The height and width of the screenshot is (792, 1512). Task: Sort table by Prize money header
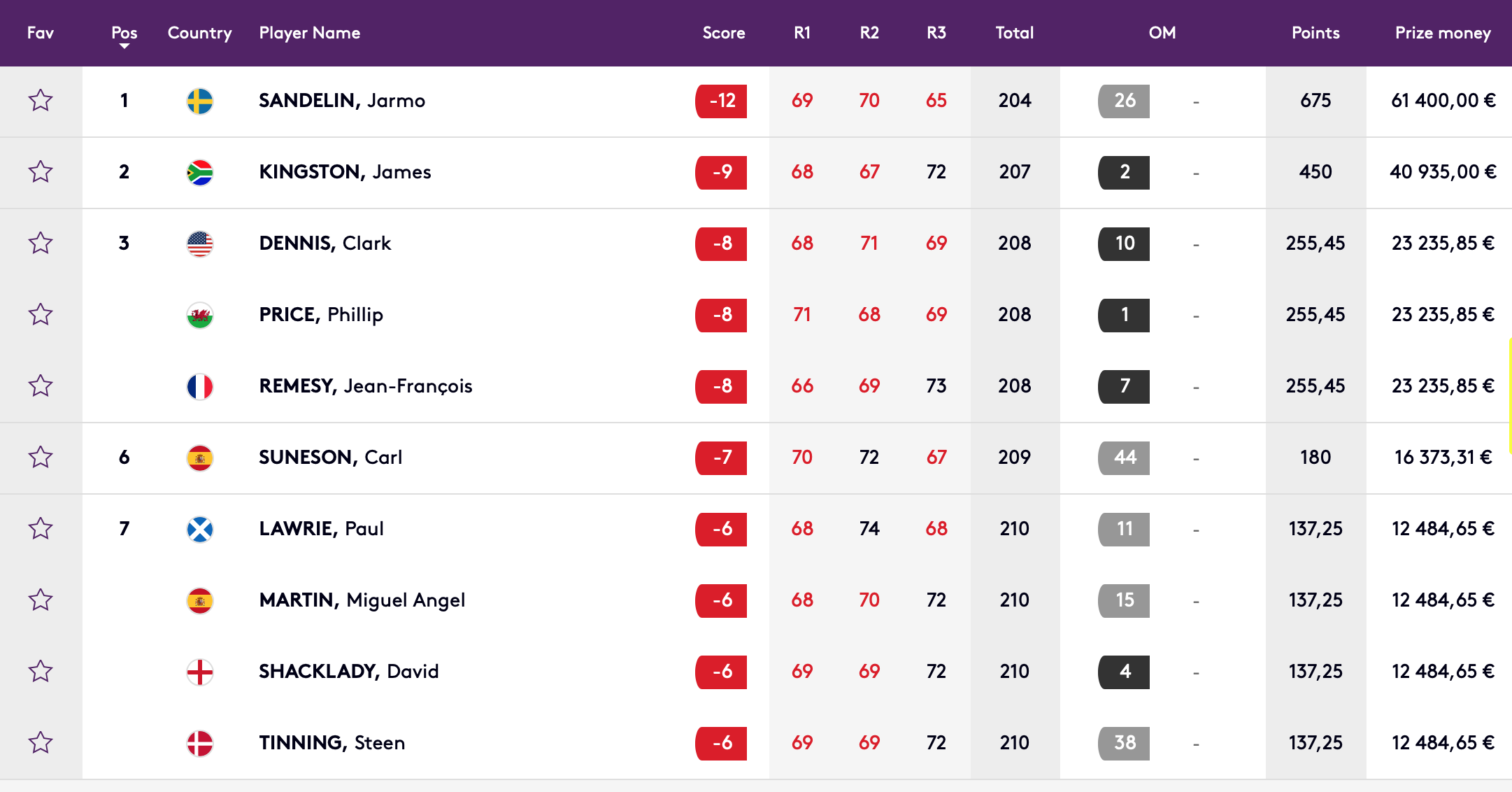coord(1443,33)
